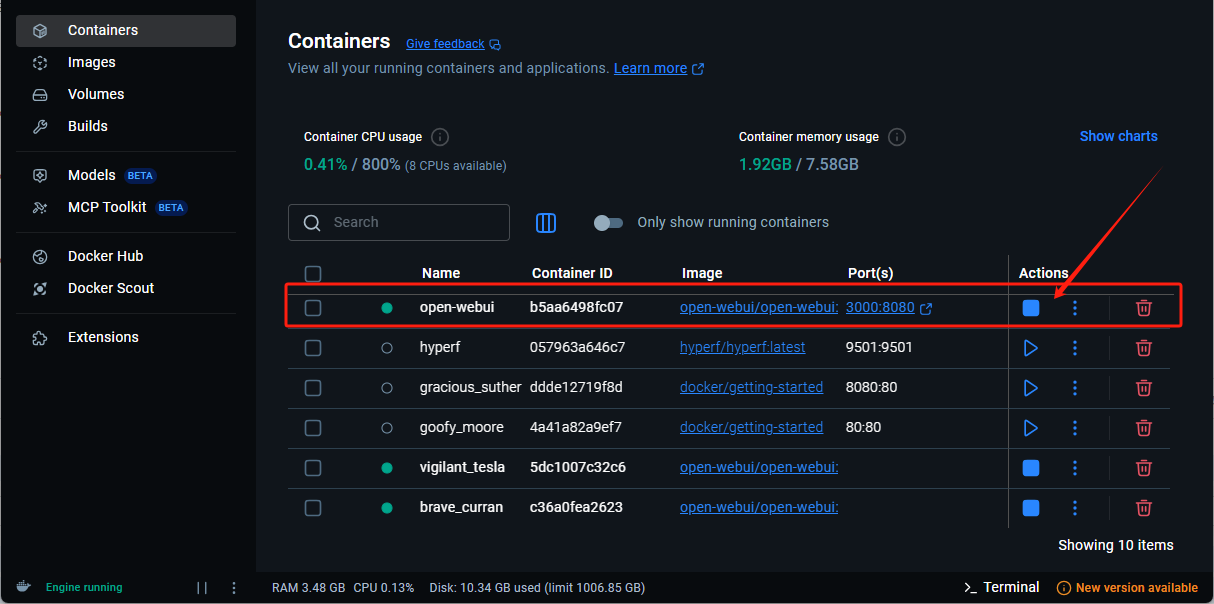Start the gracious_suther container
Viewport: 1214px width, 604px height.
pos(1031,388)
